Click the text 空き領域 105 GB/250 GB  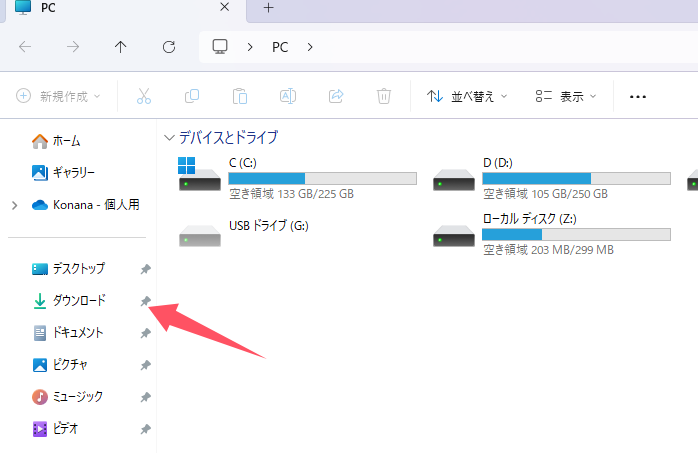click(545, 194)
